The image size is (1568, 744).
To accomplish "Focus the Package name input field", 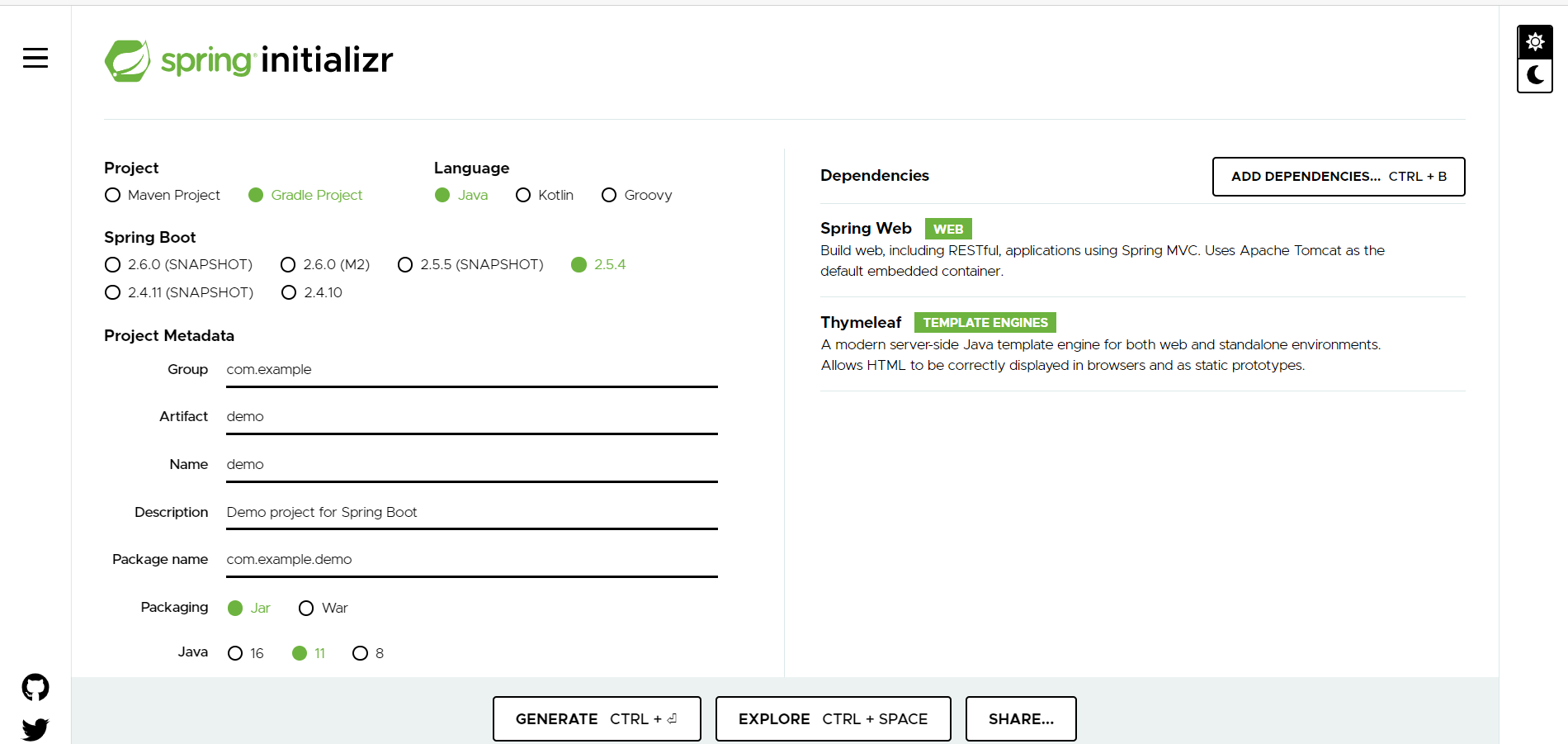I will pos(472,560).
